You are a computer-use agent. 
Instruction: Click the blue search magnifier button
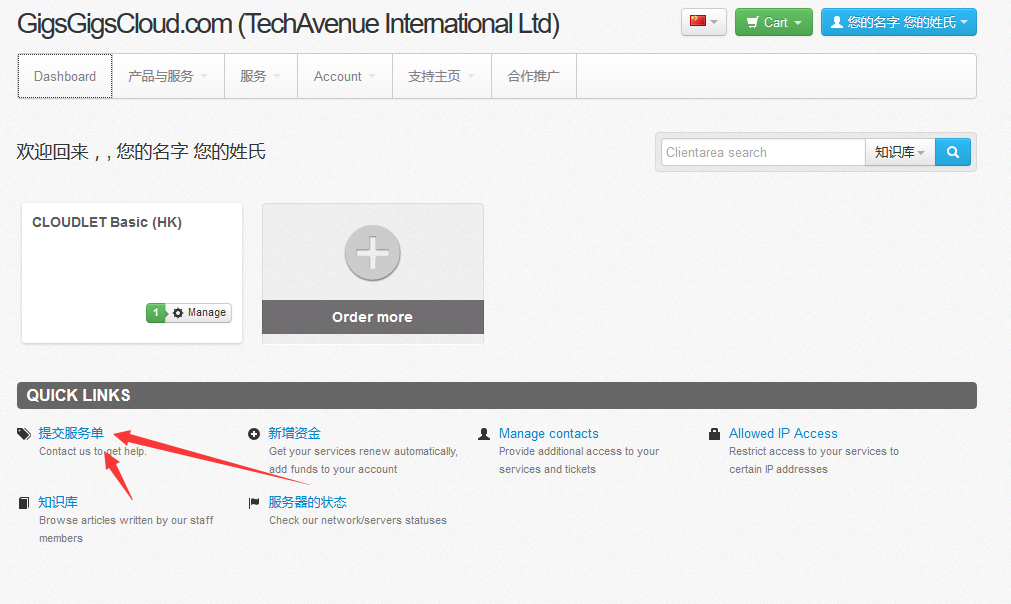click(x=953, y=153)
